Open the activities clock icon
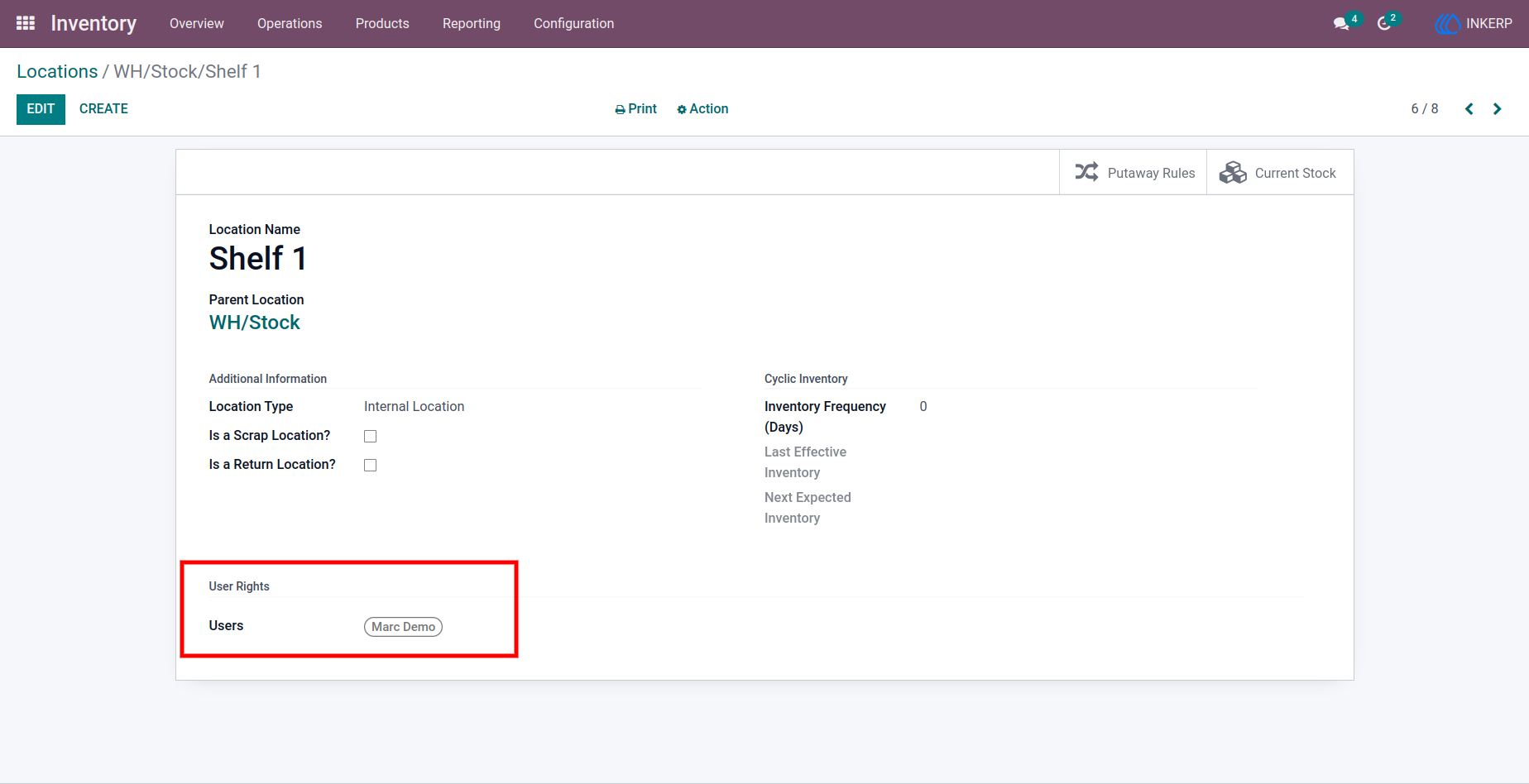This screenshot has height=784, width=1529. click(x=1384, y=24)
